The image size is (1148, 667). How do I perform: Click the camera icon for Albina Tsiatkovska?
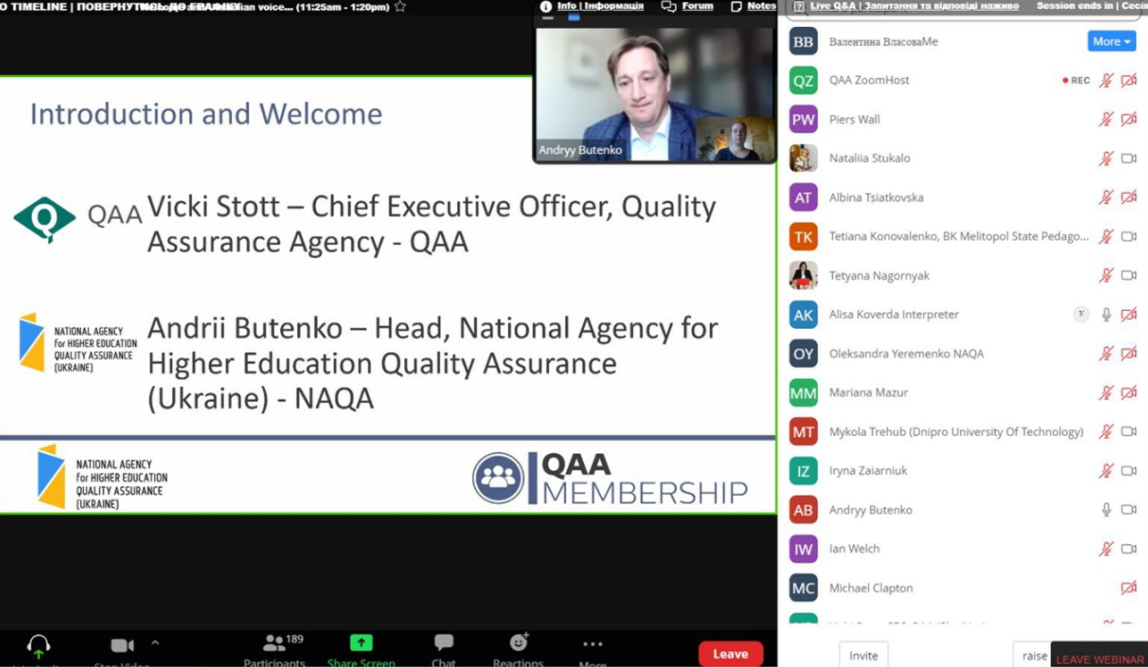1129,198
